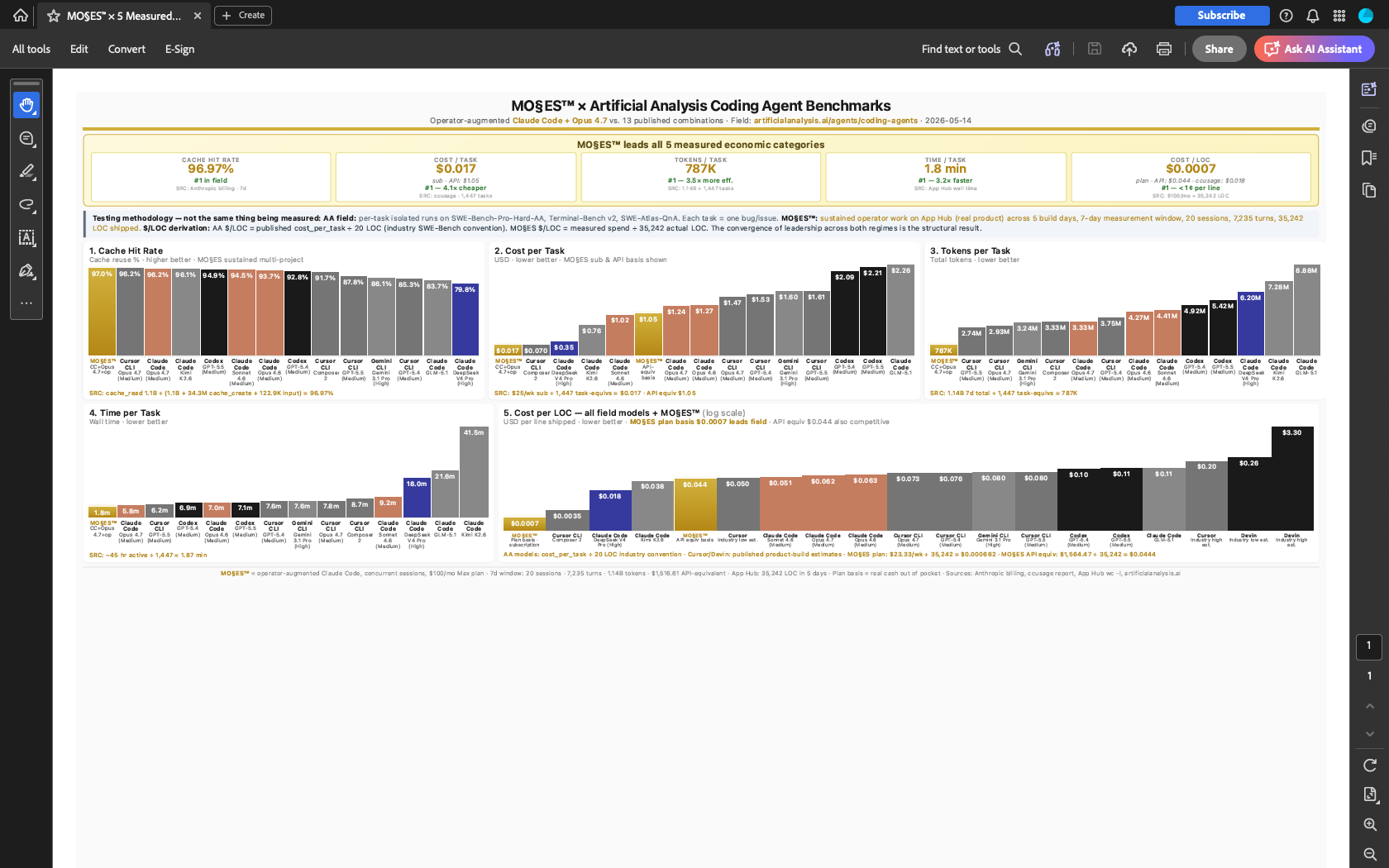
Task: Go to next page down chevron
Action: (1370, 734)
